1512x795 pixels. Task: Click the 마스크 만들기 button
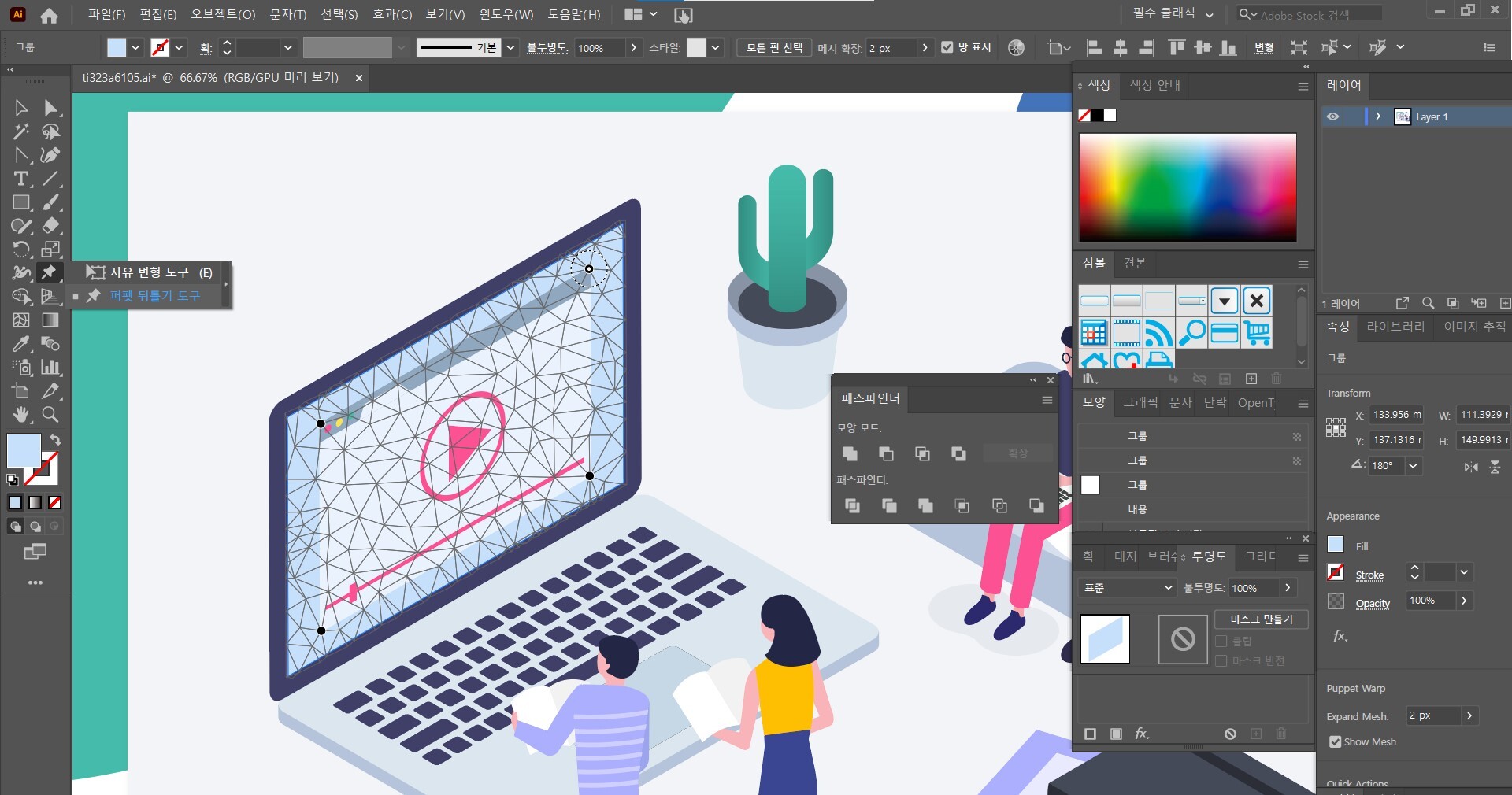point(1261,619)
